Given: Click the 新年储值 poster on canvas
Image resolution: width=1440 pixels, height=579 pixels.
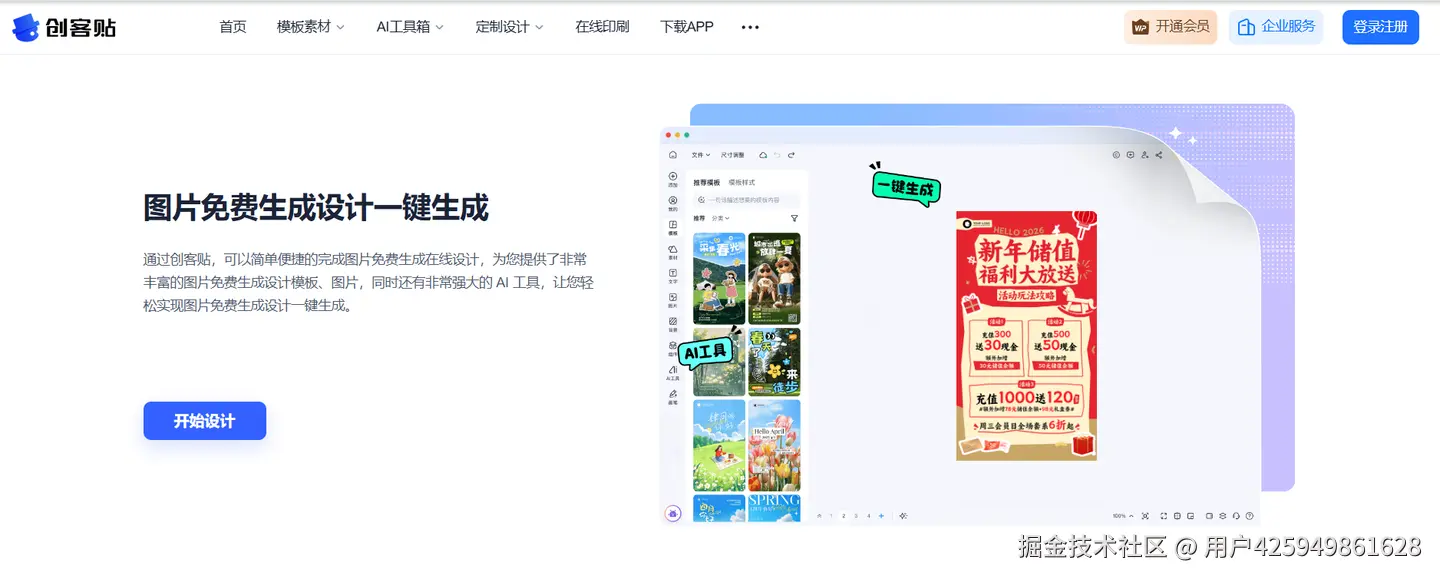Looking at the screenshot, I should tap(1026, 335).
